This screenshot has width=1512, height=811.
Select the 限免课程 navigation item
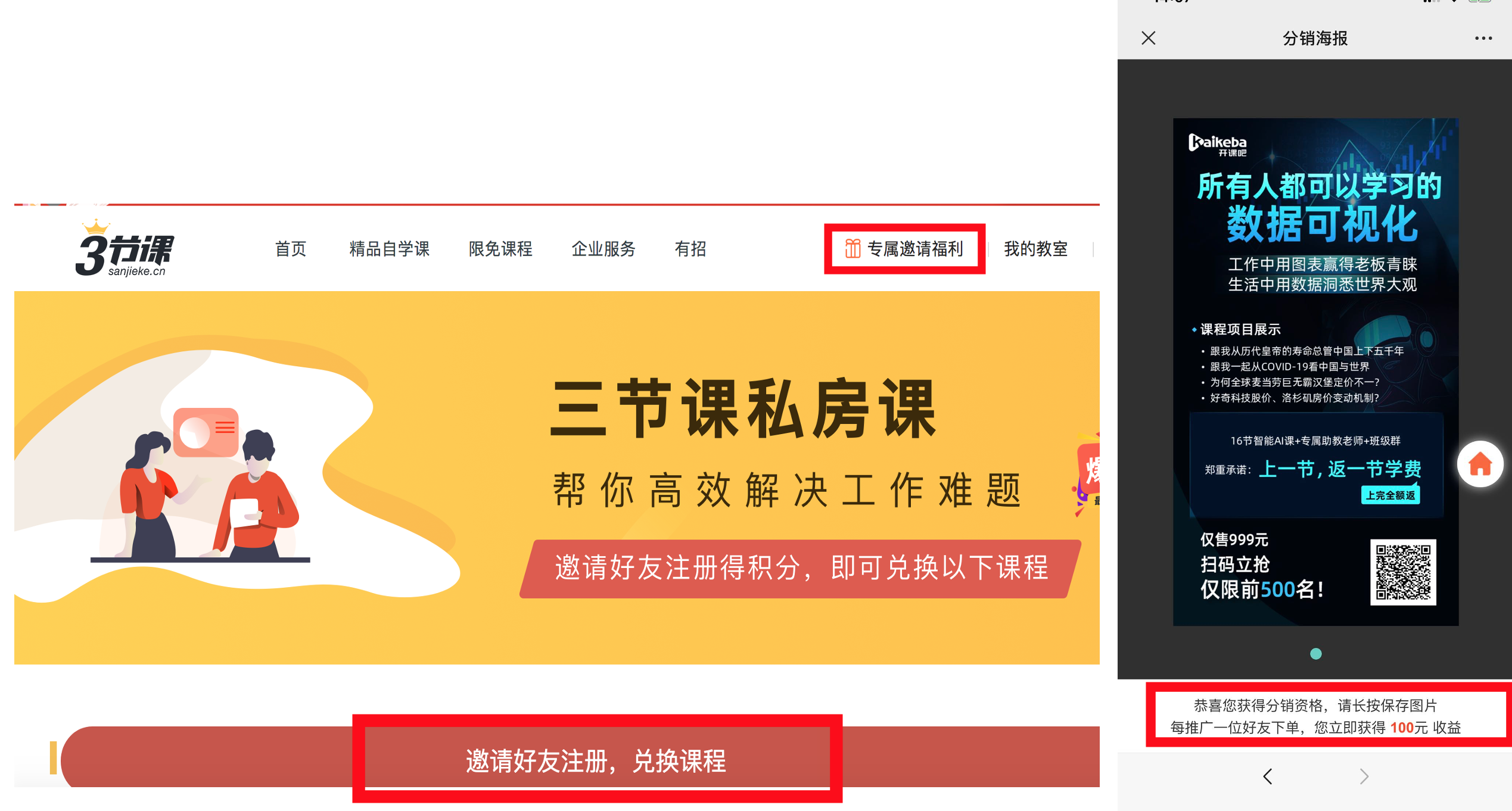coord(500,249)
